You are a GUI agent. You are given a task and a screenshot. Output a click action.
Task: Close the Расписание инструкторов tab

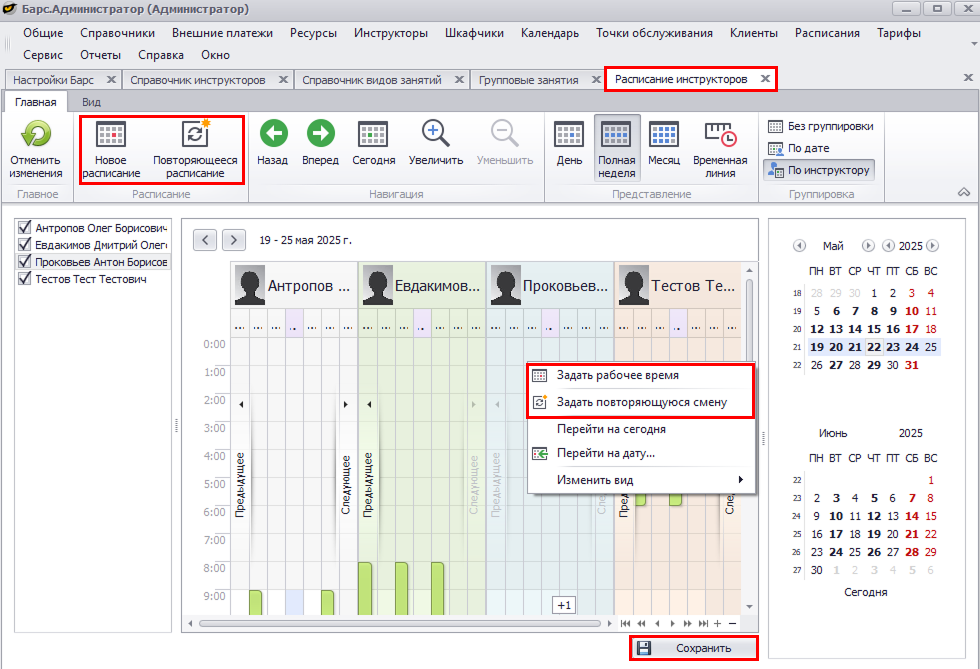tap(765, 79)
